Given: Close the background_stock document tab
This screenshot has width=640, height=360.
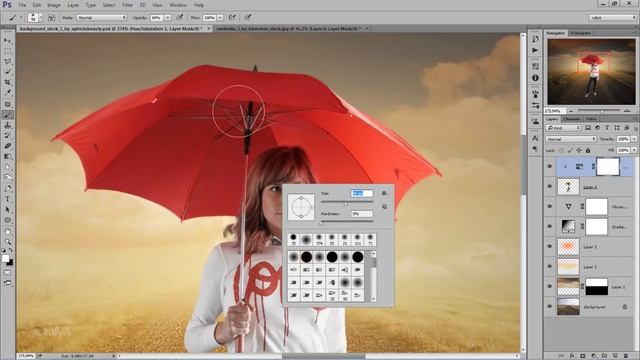Looking at the screenshot, I should [x=209, y=29].
